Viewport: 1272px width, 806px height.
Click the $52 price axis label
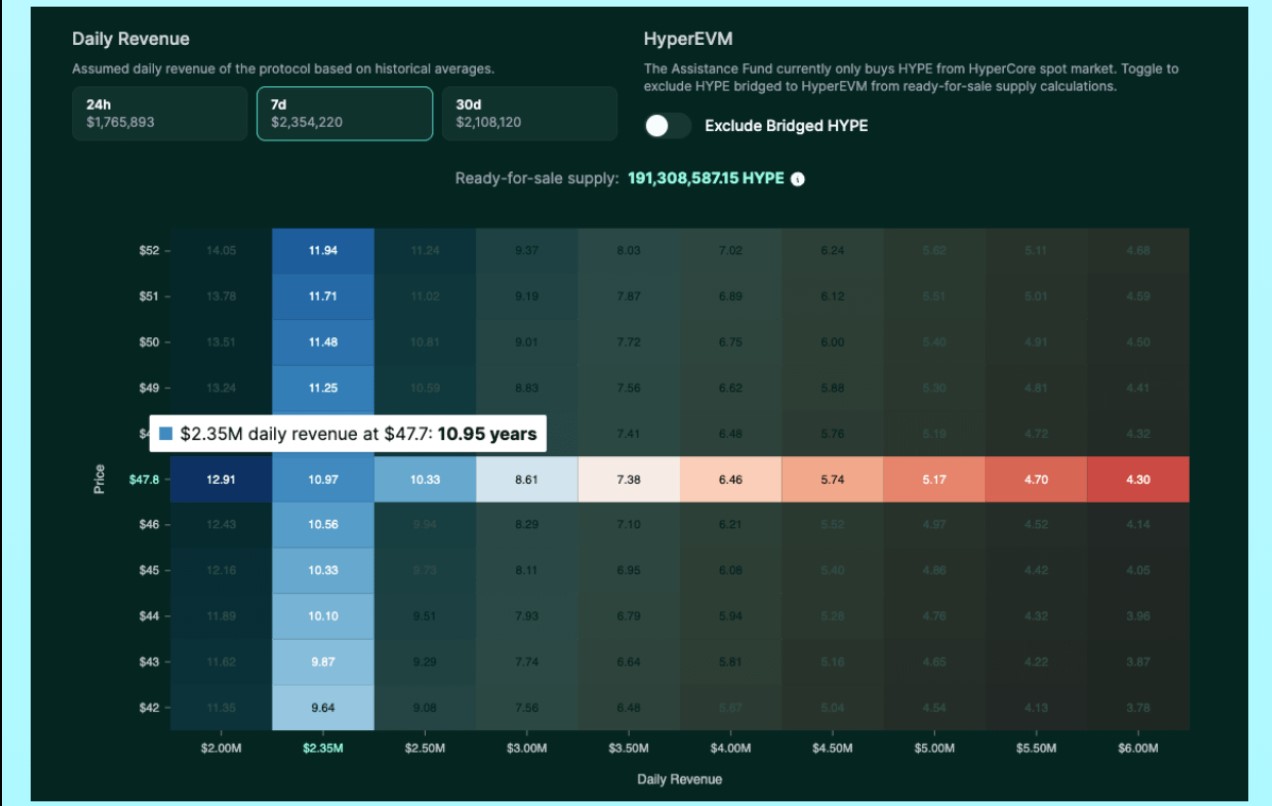click(149, 251)
